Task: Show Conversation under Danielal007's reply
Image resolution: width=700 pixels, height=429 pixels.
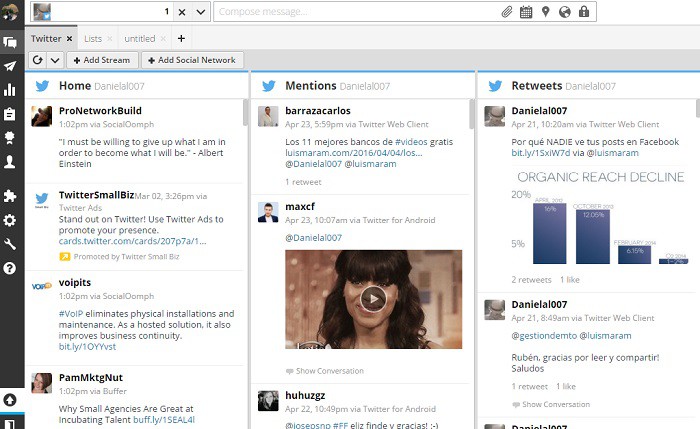Action: (551, 404)
